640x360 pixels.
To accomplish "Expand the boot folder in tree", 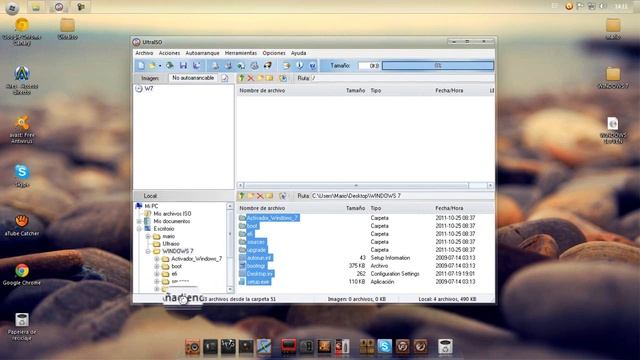I will [x=157, y=266].
